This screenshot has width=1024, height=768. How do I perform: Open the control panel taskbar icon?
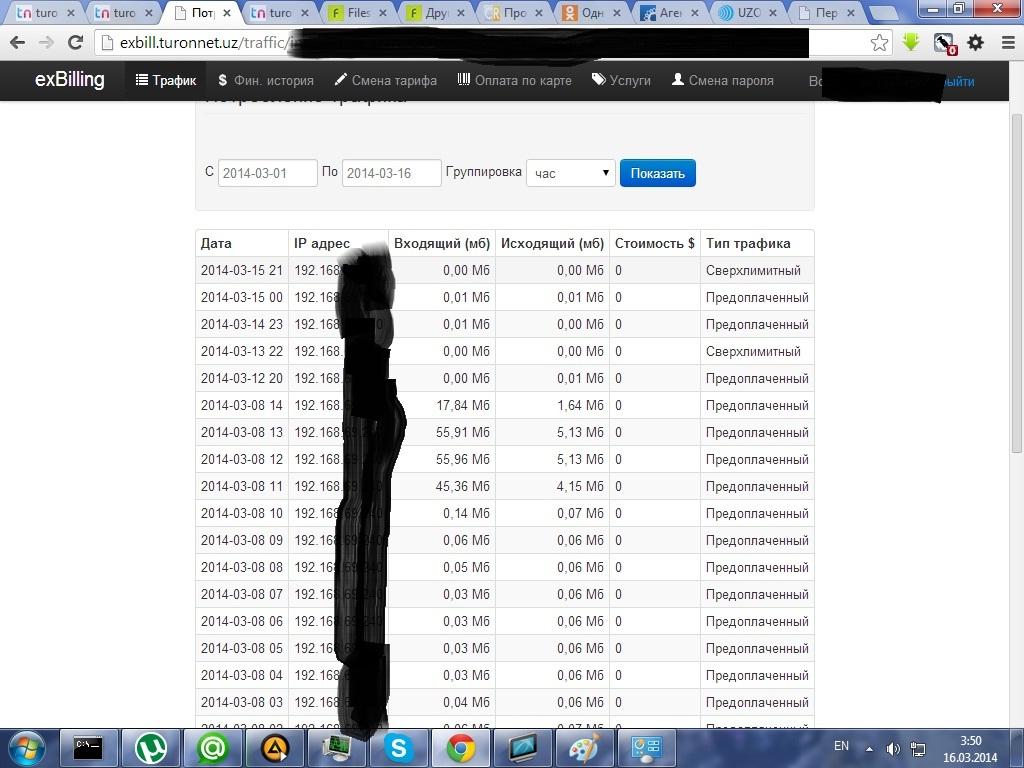(x=647, y=748)
